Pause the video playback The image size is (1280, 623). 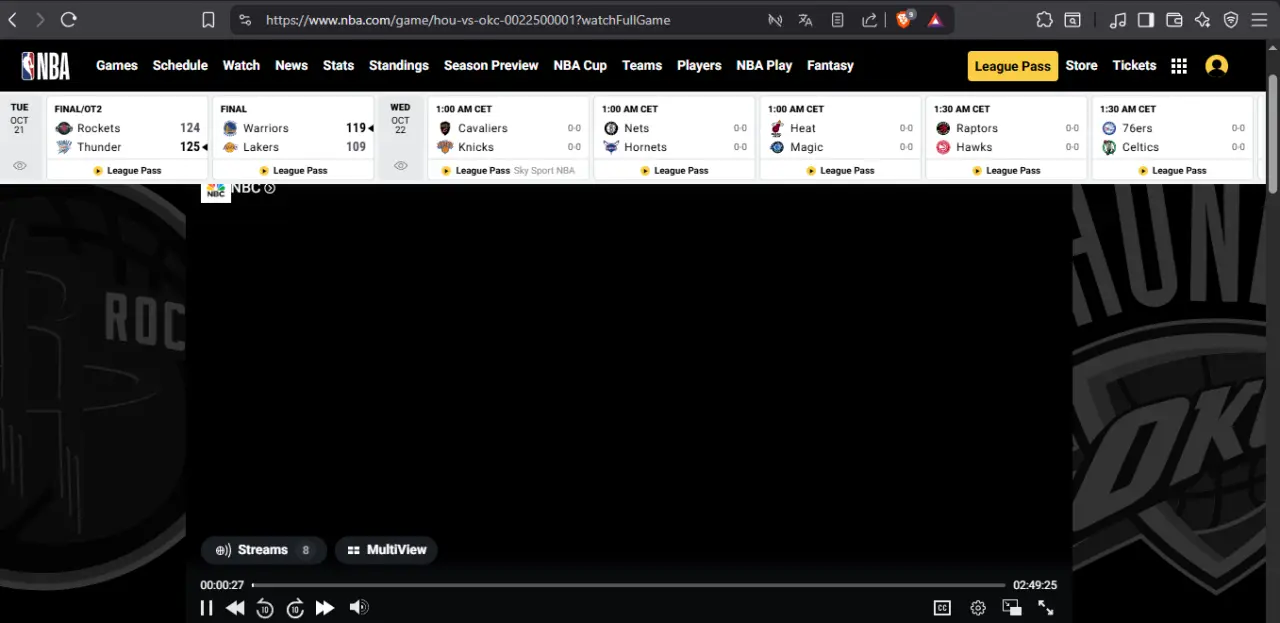coord(207,607)
